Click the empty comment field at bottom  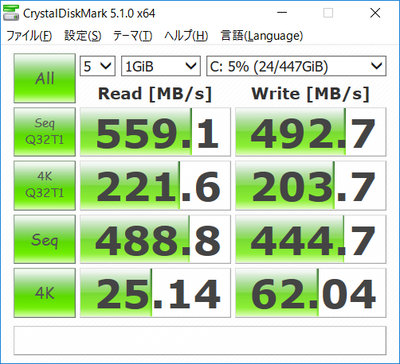(200, 341)
